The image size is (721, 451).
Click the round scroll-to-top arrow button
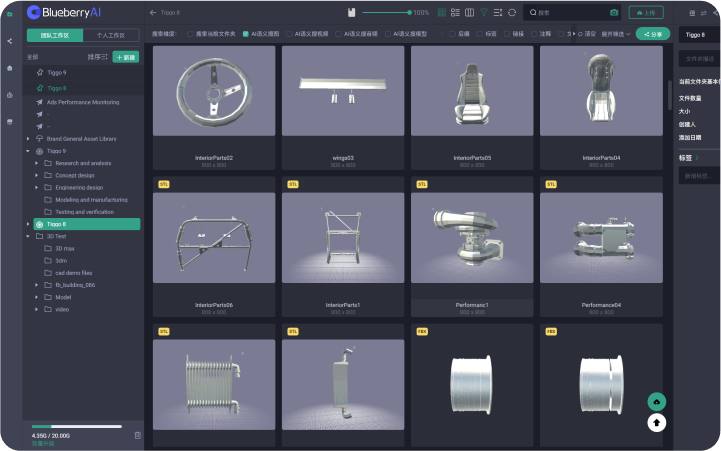656,422
